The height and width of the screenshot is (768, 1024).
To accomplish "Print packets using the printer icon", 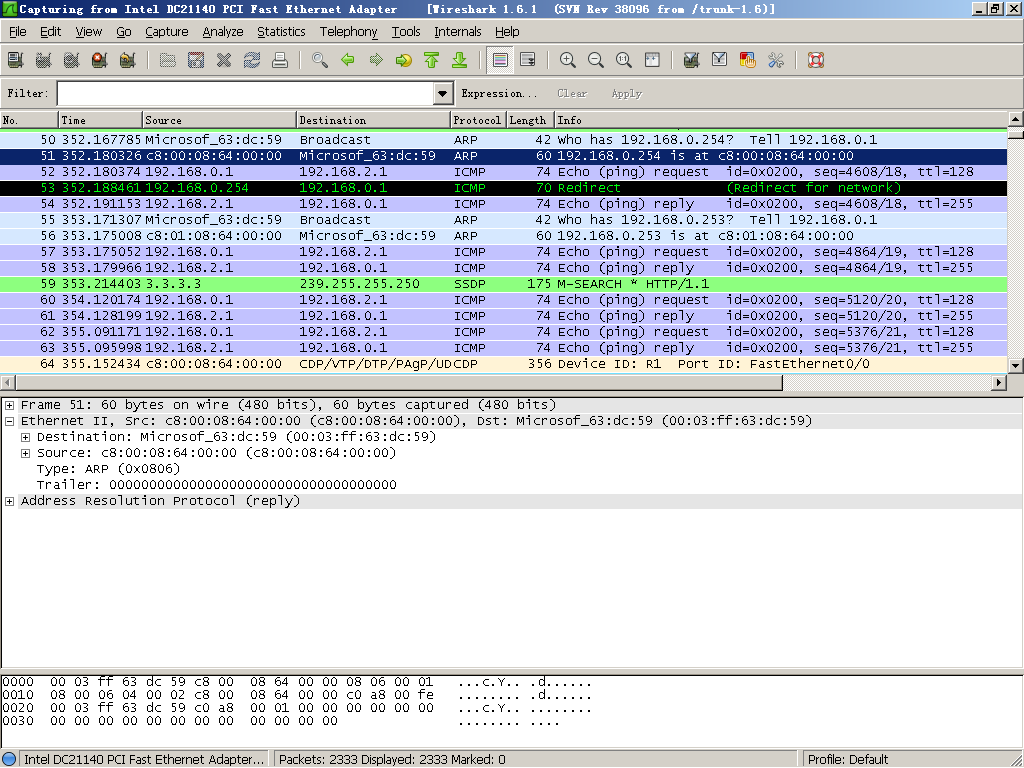I will point(280,60).
